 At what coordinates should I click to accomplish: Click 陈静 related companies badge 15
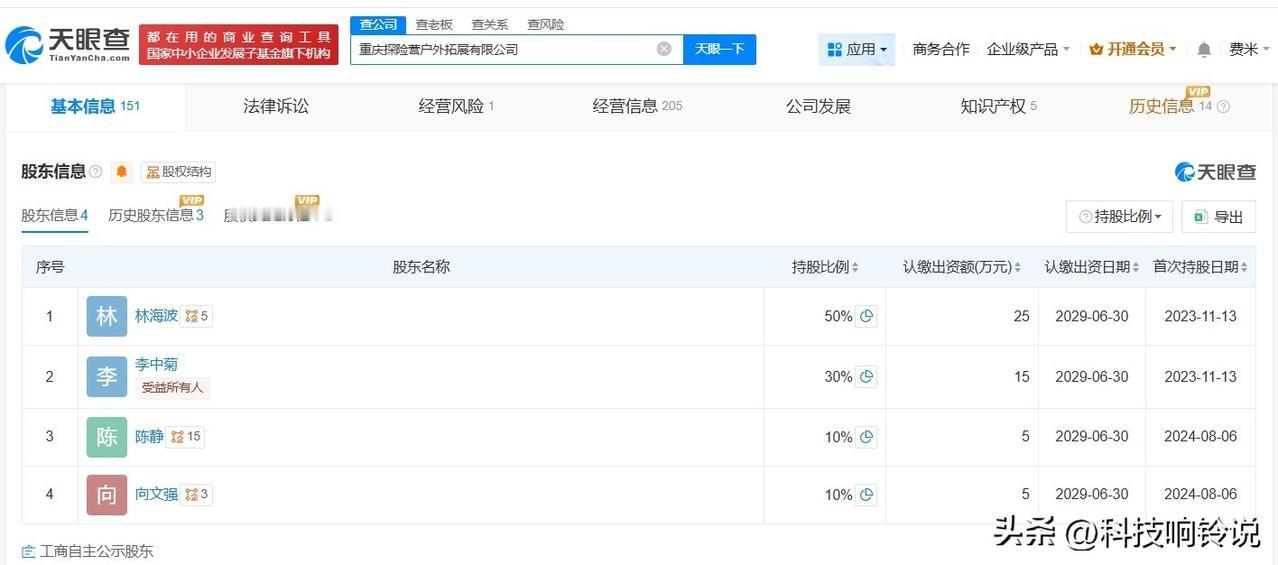pos(186,436)
